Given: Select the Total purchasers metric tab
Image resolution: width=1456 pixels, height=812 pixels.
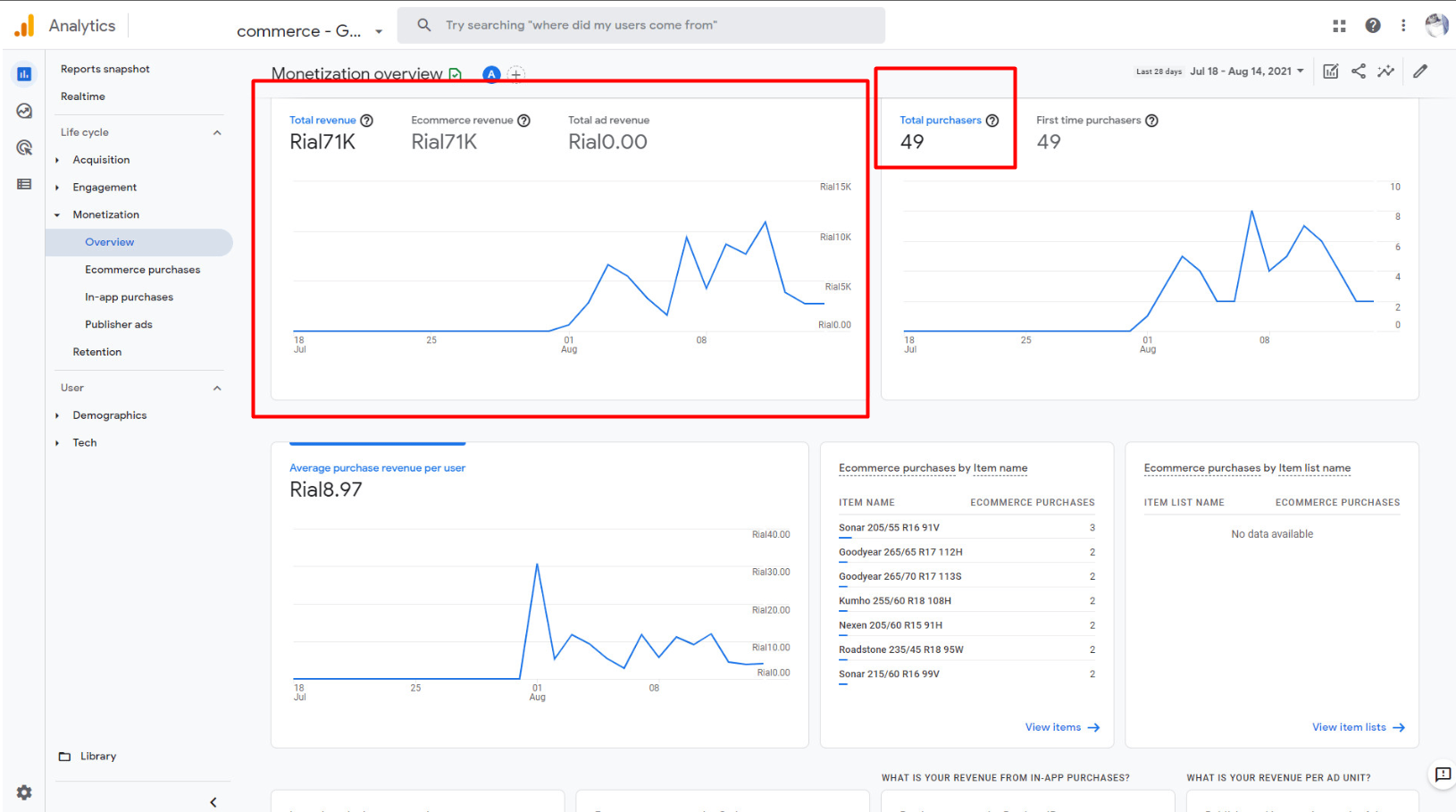Looking at the screenshot, I should [940, 121].
